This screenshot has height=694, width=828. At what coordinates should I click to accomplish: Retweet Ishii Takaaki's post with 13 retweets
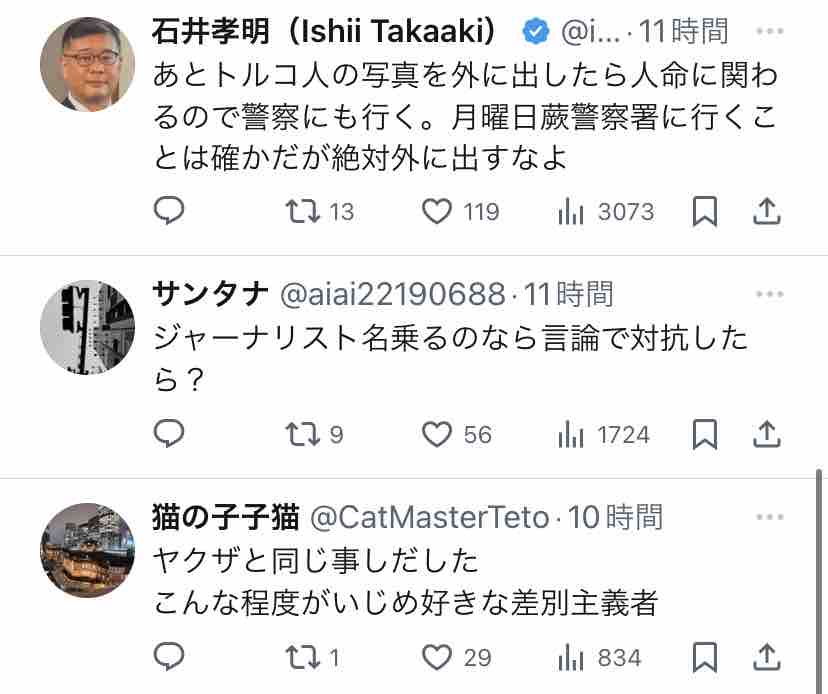(x=298, y=211)
